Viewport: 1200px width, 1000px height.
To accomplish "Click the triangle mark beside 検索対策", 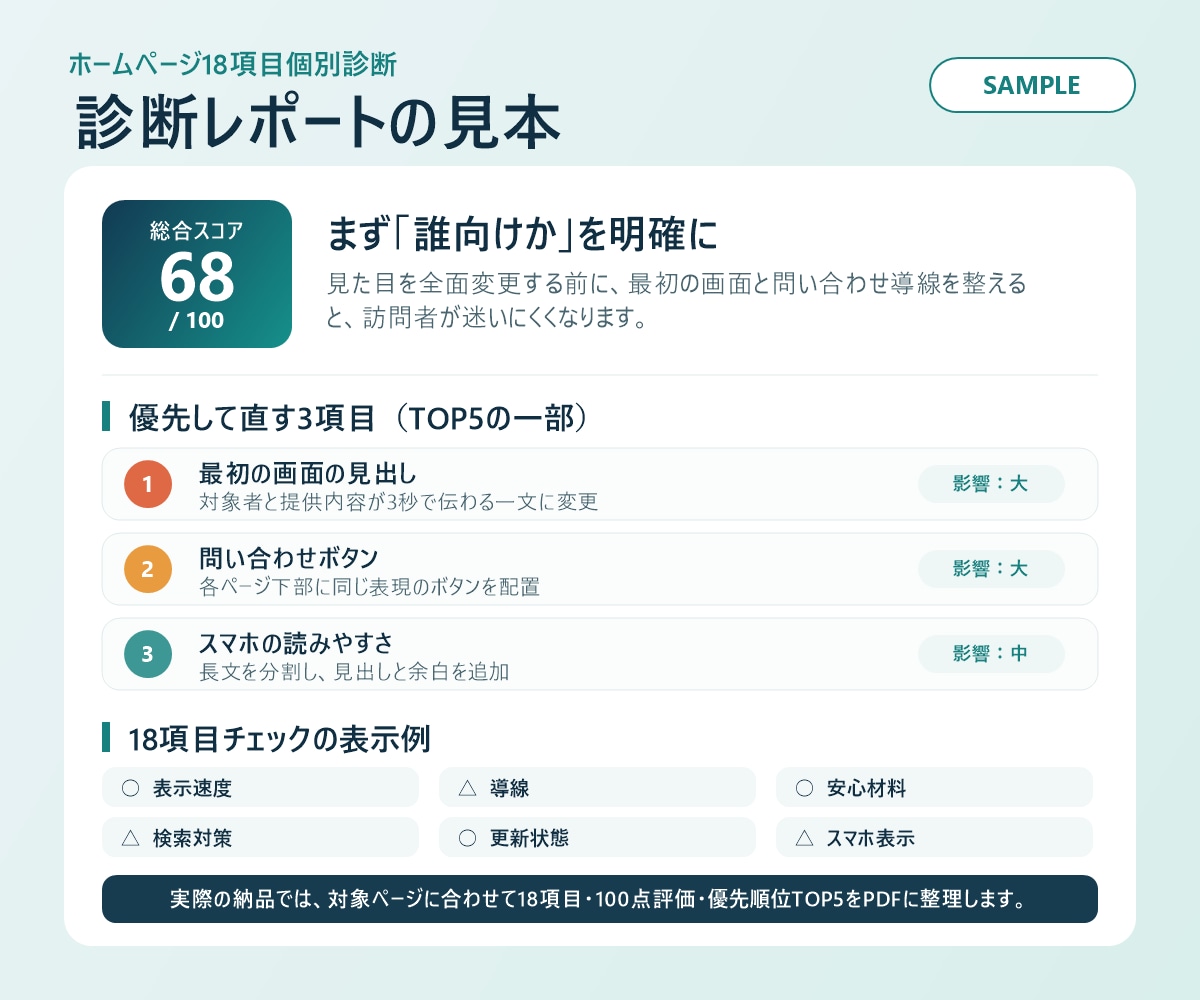I will pos(130,838).
